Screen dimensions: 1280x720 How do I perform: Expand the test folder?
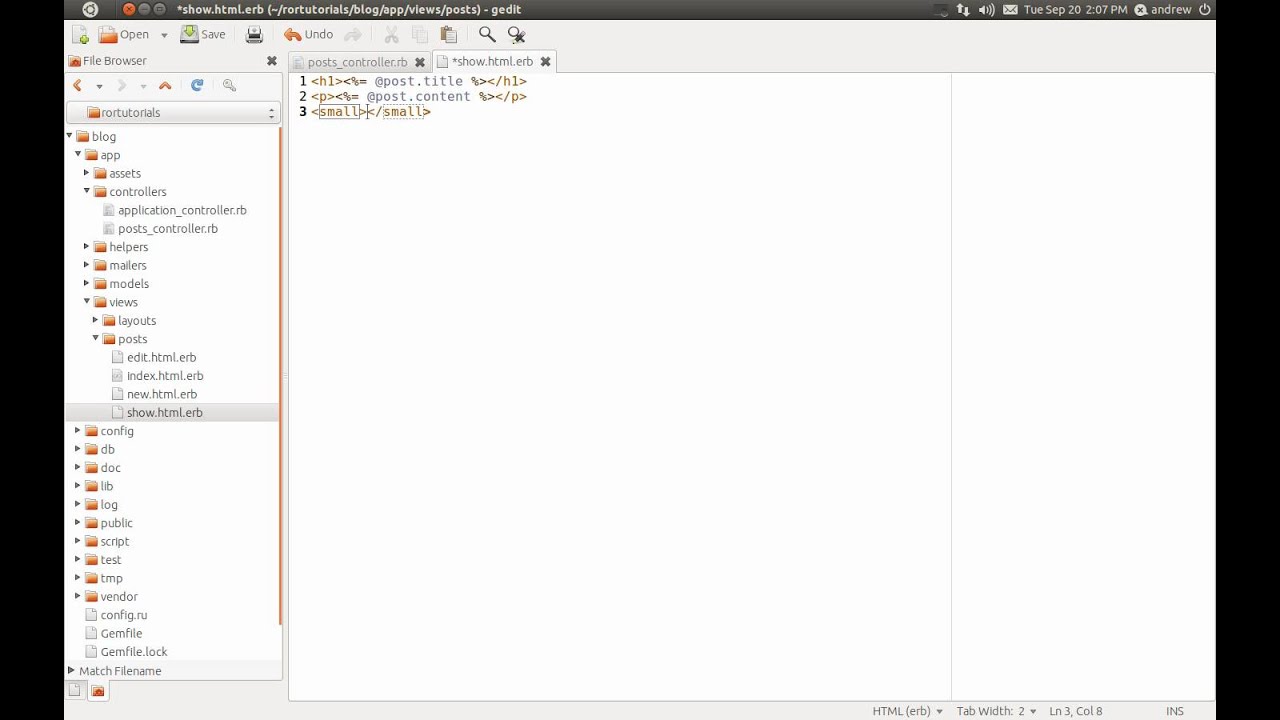(78, 559)
